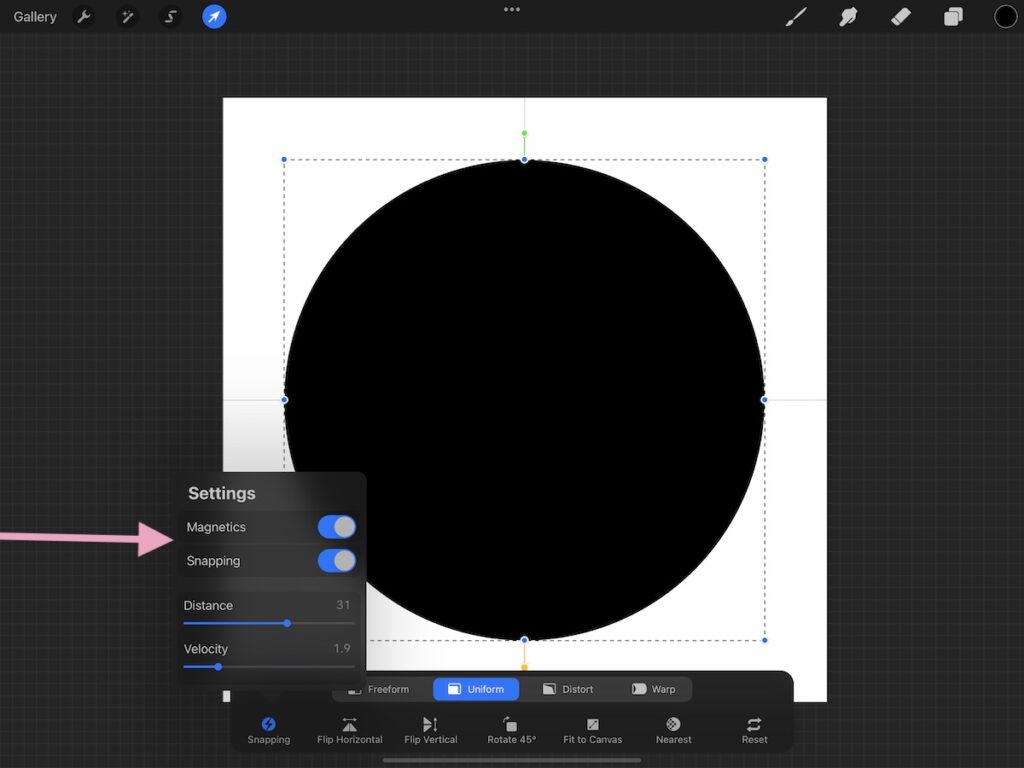Image resolution: width=1024 pixels, height=768 pixels.
Task: Toggle Snapping from the bottom toolbar
Action: point(268,727)
